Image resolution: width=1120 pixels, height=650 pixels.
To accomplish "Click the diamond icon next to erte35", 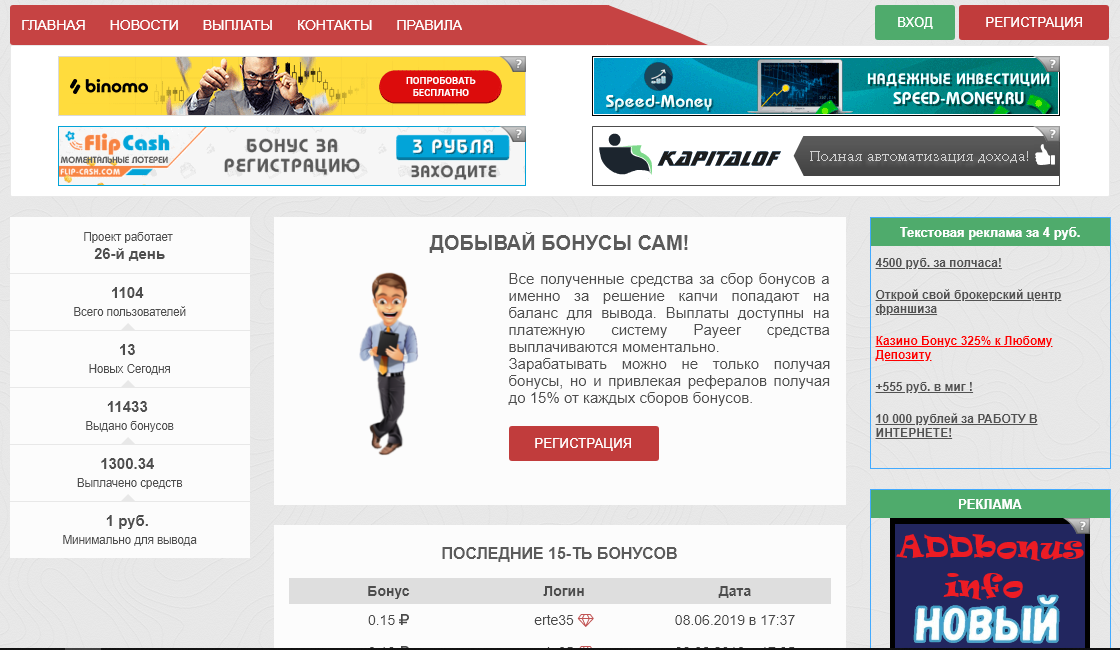I will click(586, 620).
